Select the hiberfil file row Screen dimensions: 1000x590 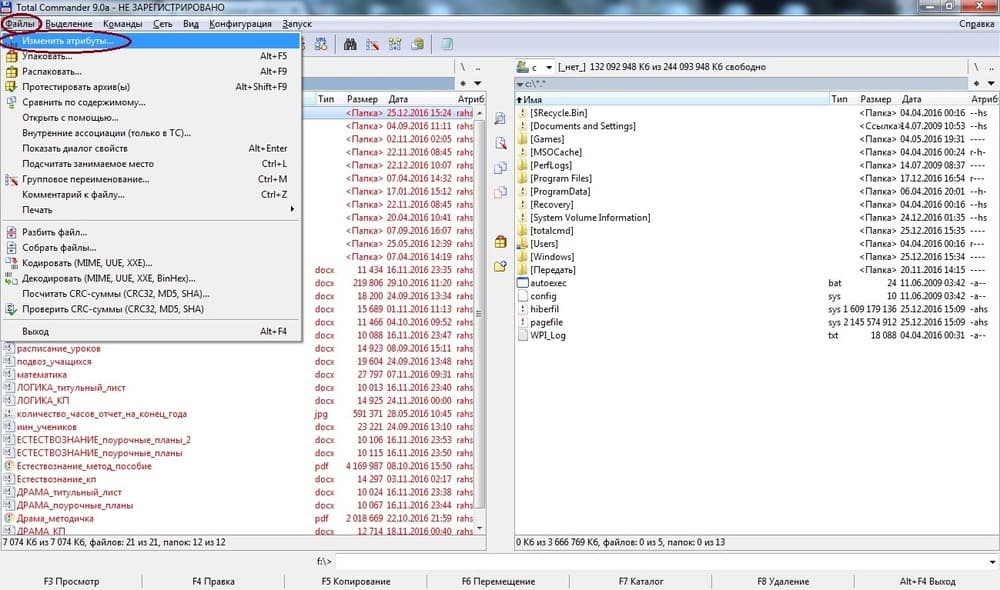pos(756,309)
